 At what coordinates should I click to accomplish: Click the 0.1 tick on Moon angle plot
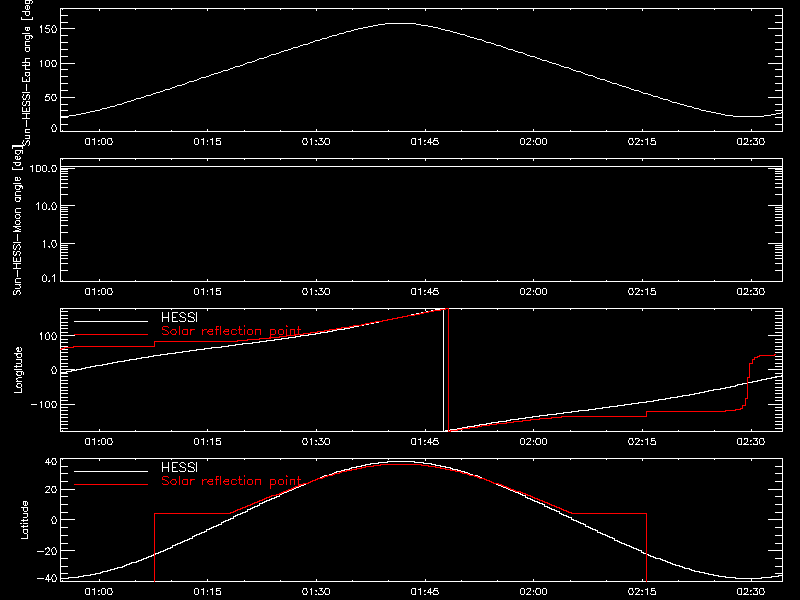(x=49, y=278)
